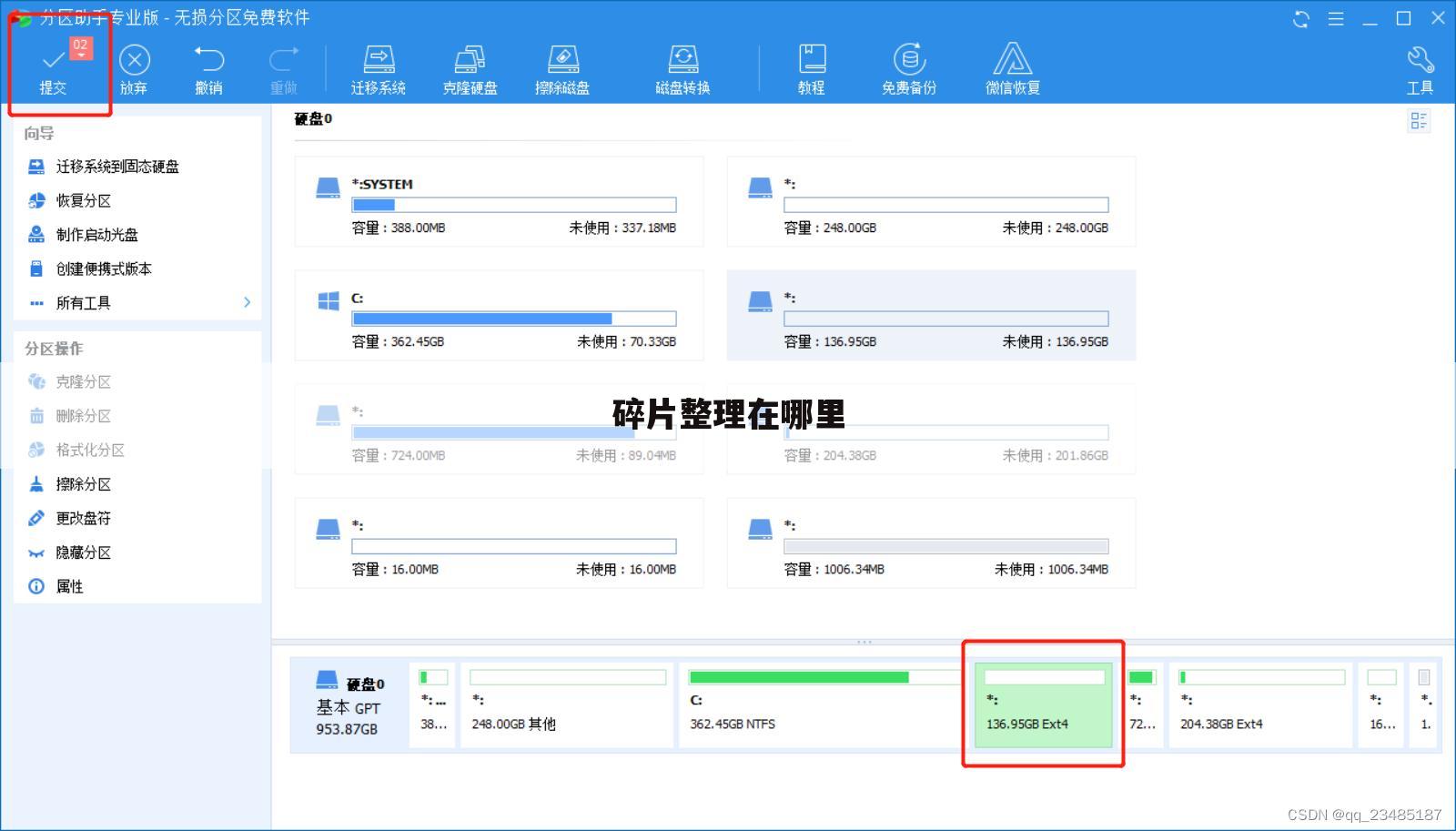The width and height of the screenshot is (1456, 831).
Task: Toggle the disk list view mode icon
Action: pos(1418,121)
